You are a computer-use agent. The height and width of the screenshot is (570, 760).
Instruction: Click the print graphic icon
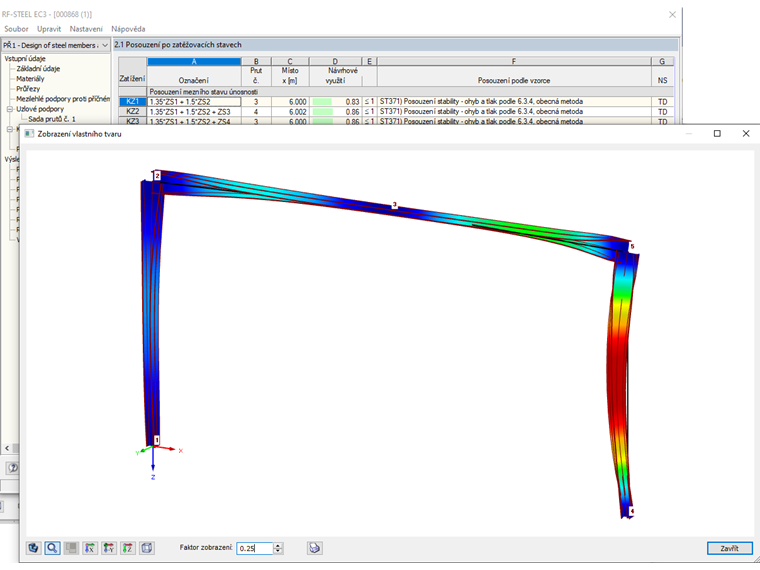click(x=315, y=548)
